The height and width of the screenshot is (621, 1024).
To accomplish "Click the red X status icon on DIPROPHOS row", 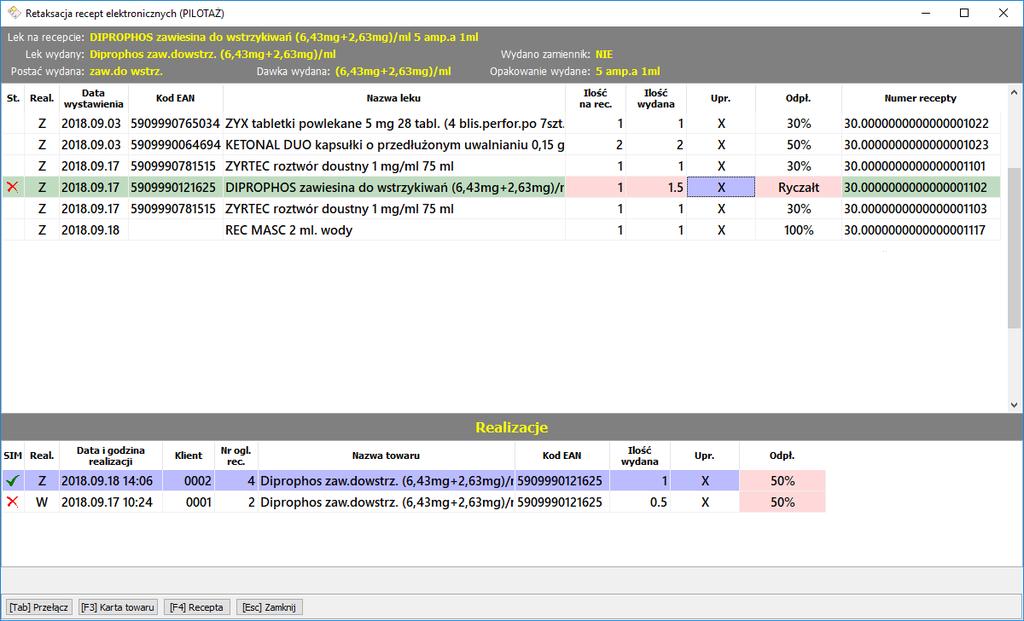I will coord(12,187).
